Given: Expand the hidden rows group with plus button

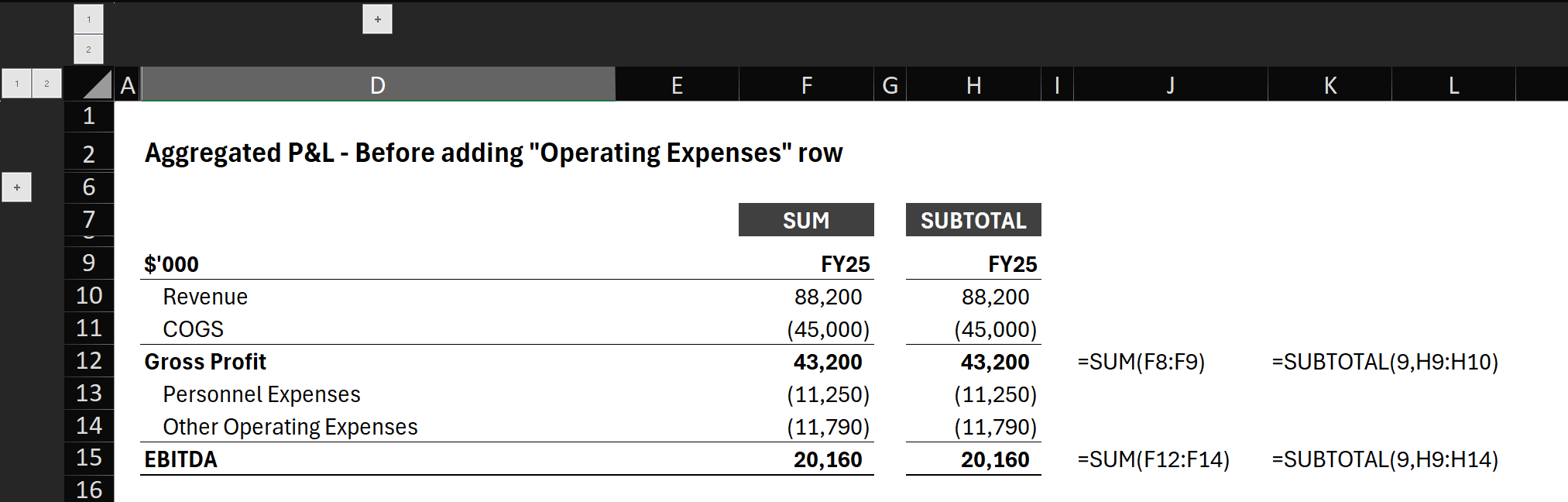Looking at the screenshot, I should pos(17,187).
